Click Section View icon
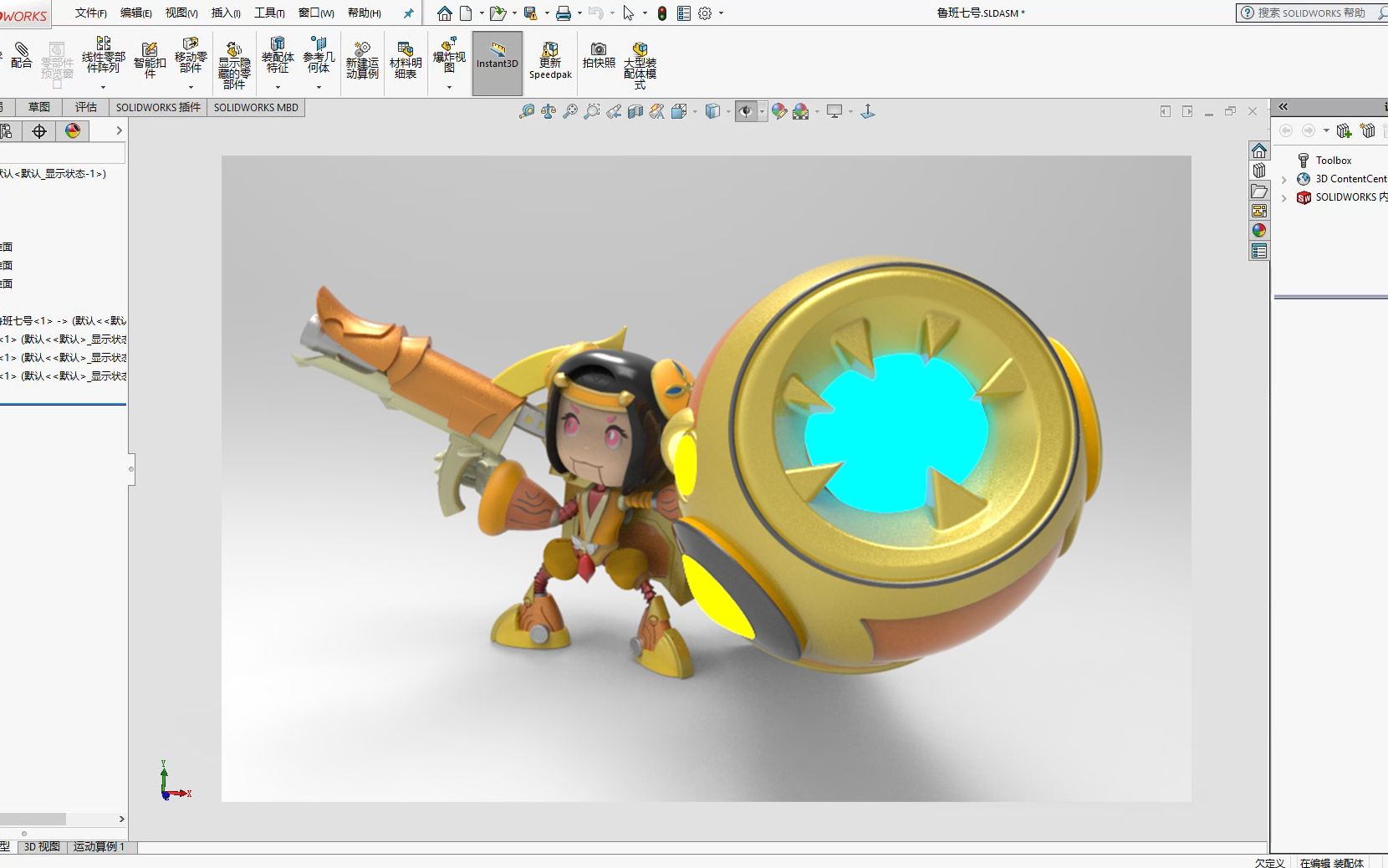 coord(635,111)
